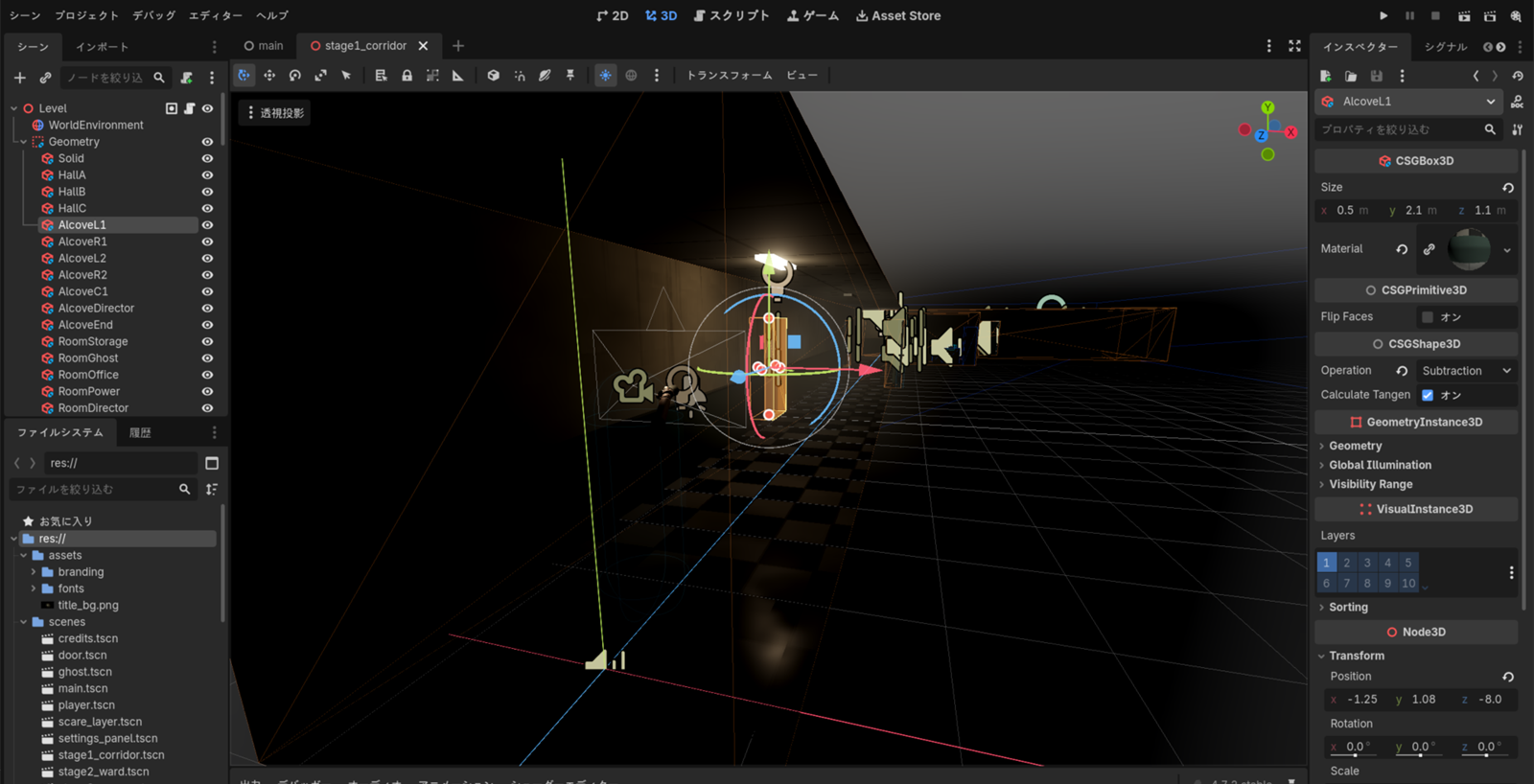Screen dimensions: 1534x784
Task: Attach a script using the scene dock script icon
Action: coord(187,78)
